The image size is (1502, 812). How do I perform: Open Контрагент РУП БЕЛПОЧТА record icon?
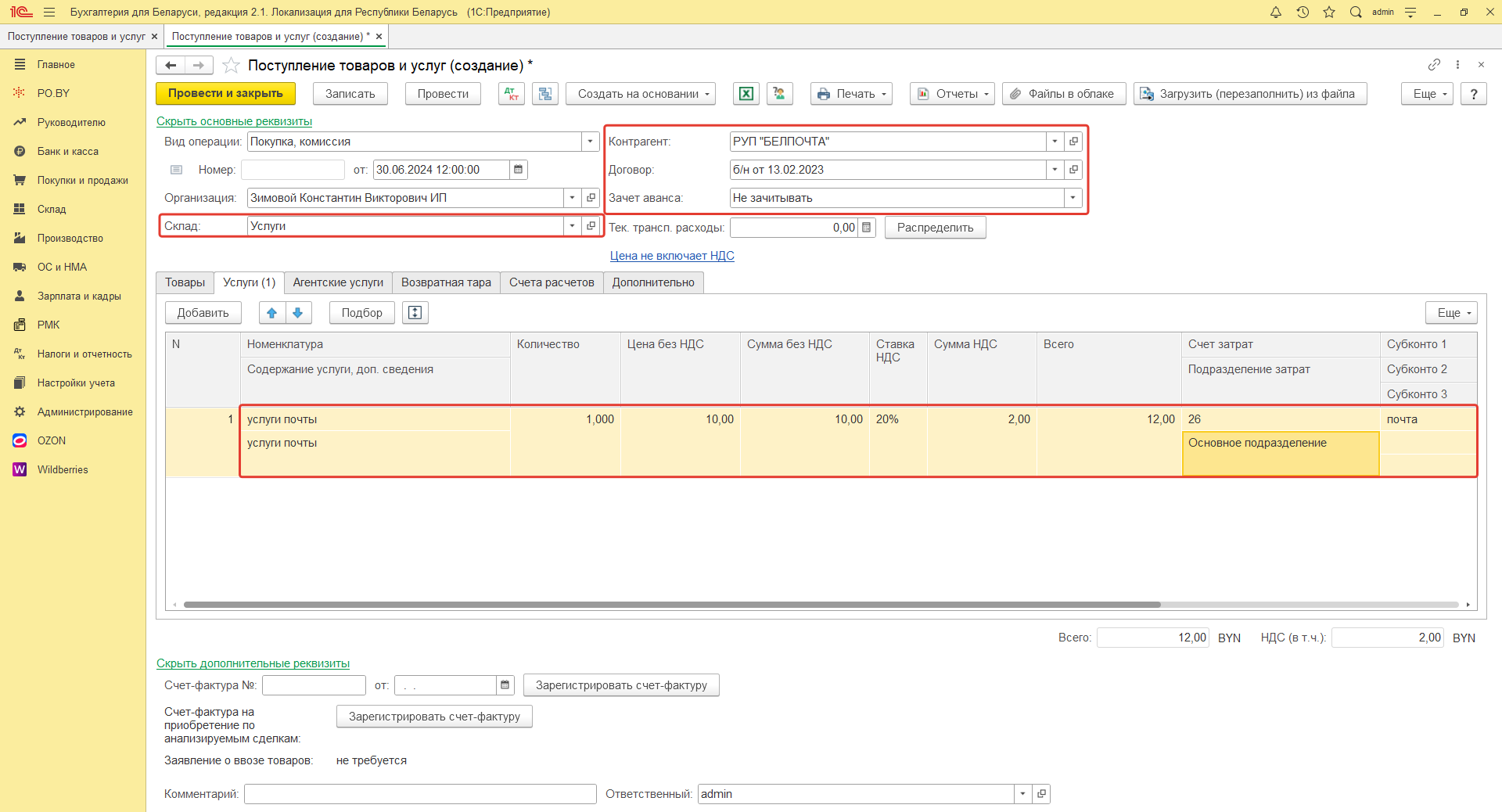[x=1073, y=142]
